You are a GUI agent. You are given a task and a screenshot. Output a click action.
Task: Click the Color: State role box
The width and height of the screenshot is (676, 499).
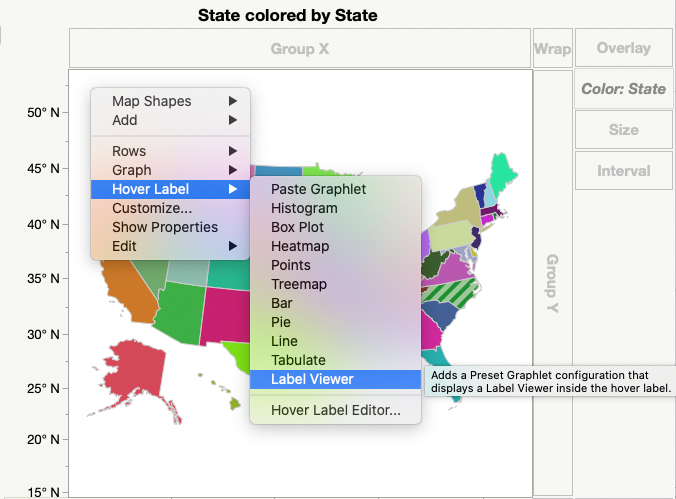pos(623,89)
